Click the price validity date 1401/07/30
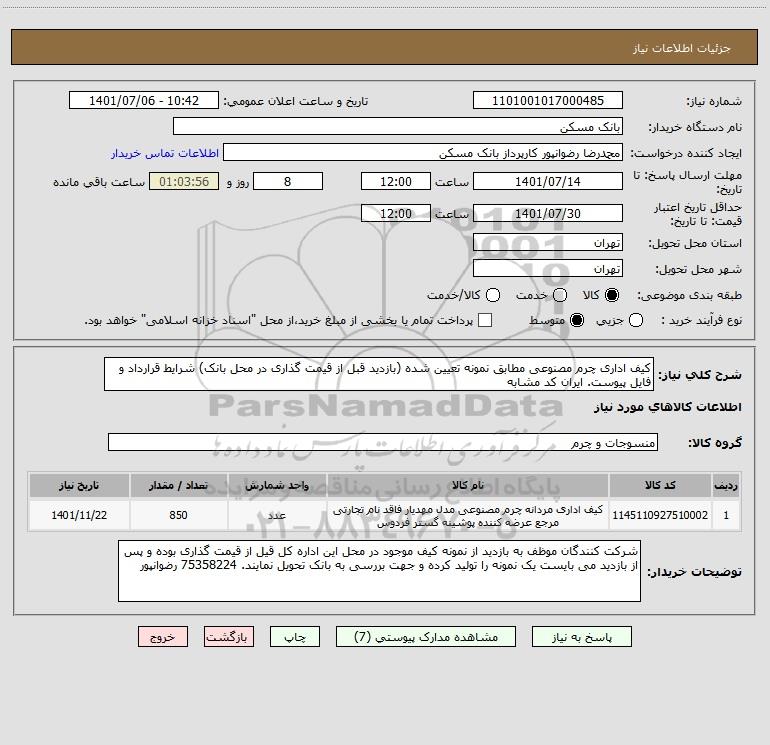Image resolution: width=770 pixels, height=745 pixels. [548, 213]
